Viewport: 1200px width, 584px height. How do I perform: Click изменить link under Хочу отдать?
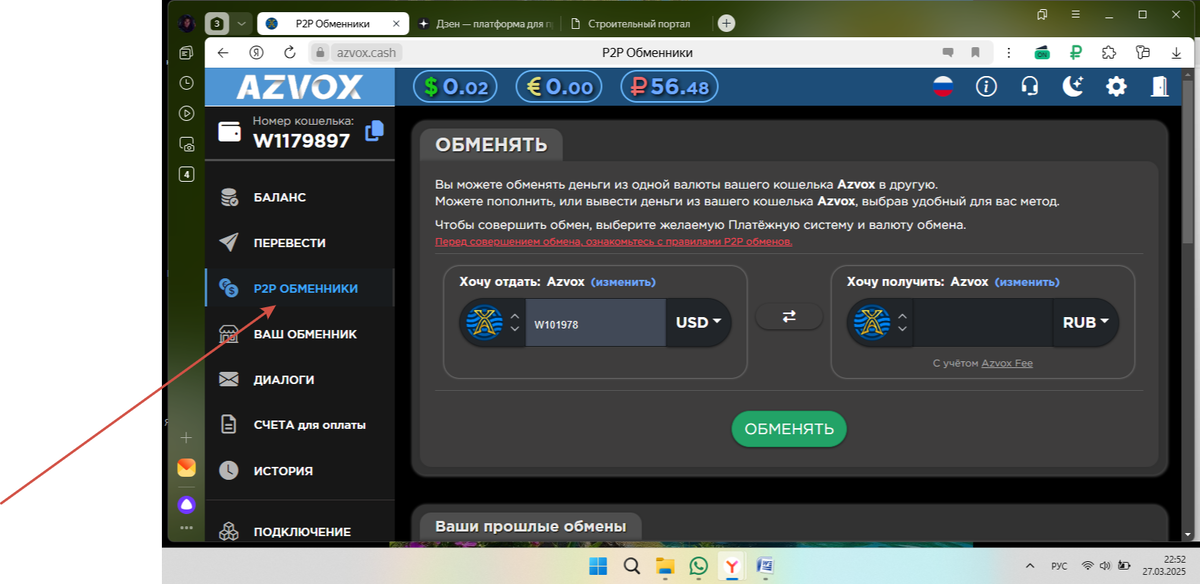623,282
